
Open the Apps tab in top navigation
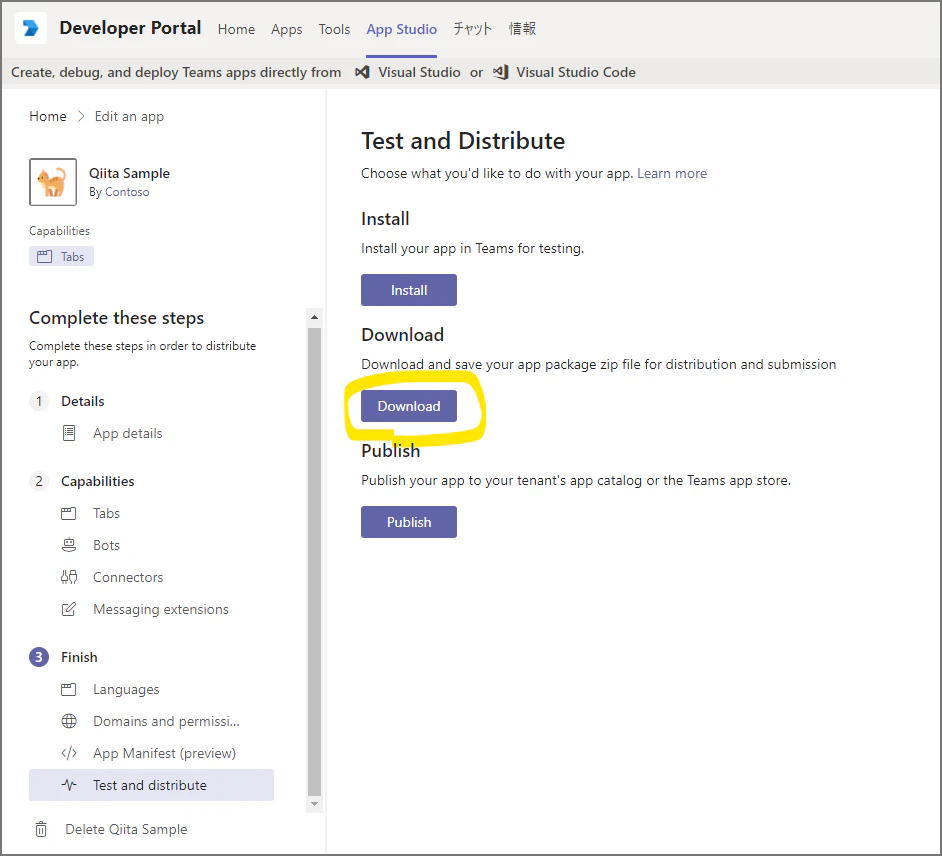point(287,29)
